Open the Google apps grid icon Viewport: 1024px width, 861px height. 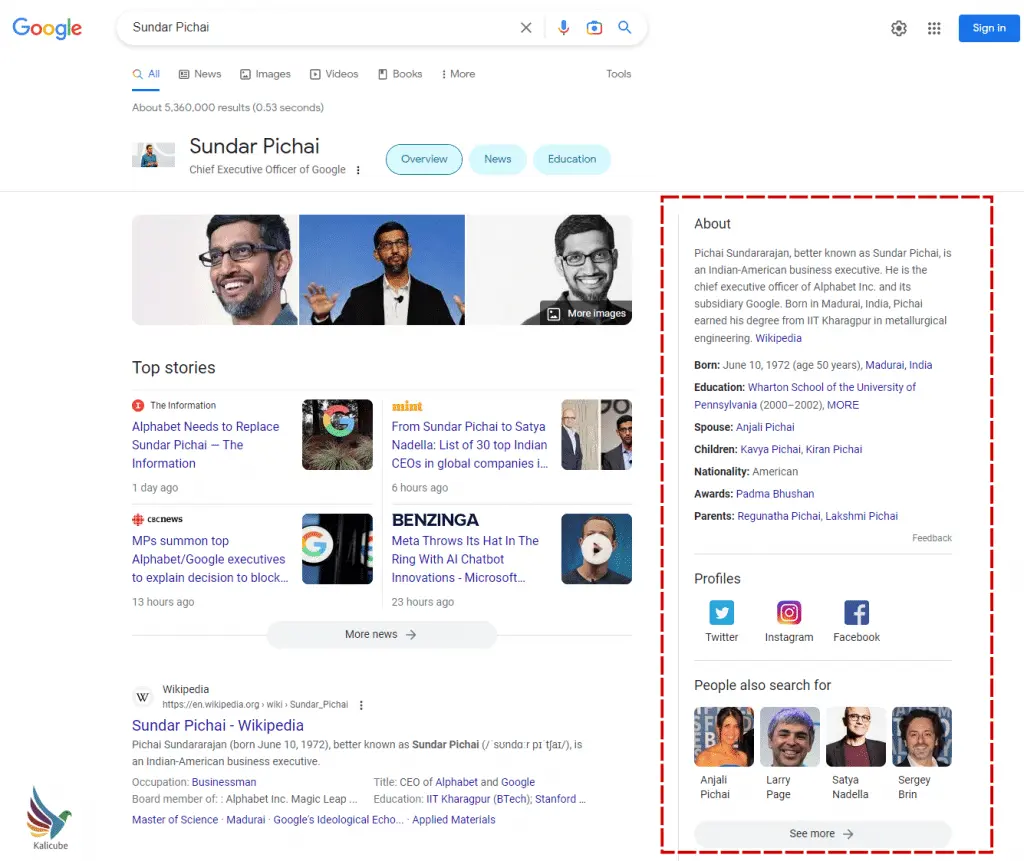pyautogui.click(x=934, y=28)
